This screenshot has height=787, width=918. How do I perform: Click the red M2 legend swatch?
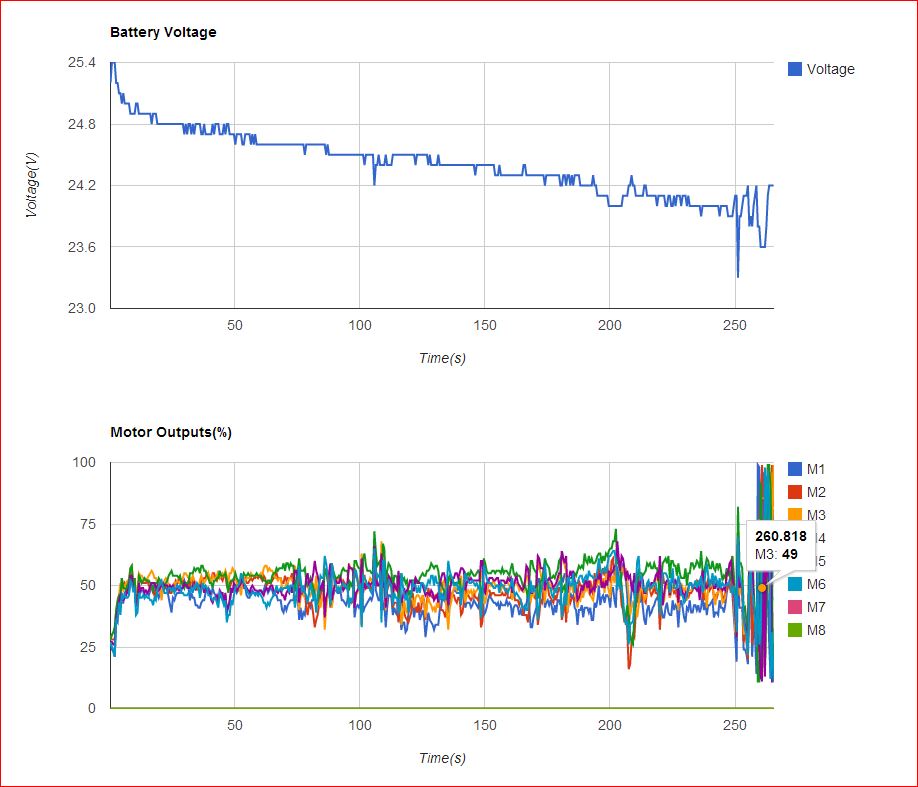click(795, 492)
